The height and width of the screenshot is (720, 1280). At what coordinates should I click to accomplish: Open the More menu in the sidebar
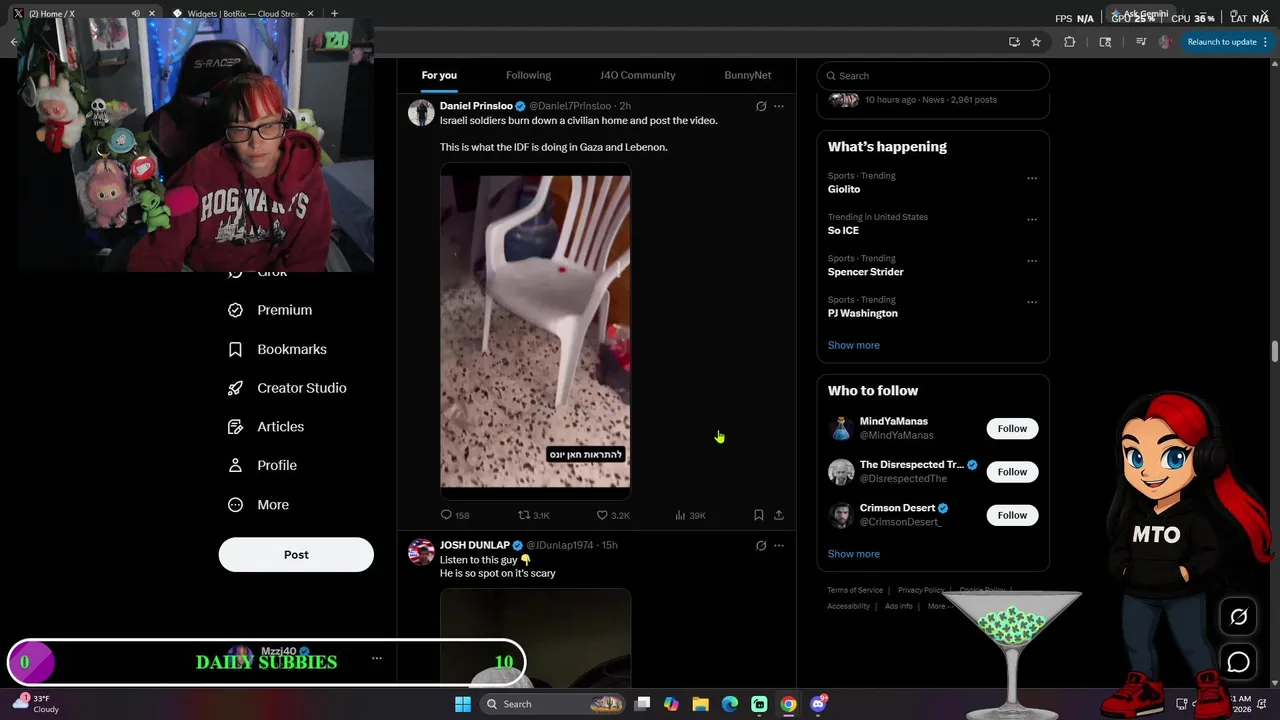(258, 505)
